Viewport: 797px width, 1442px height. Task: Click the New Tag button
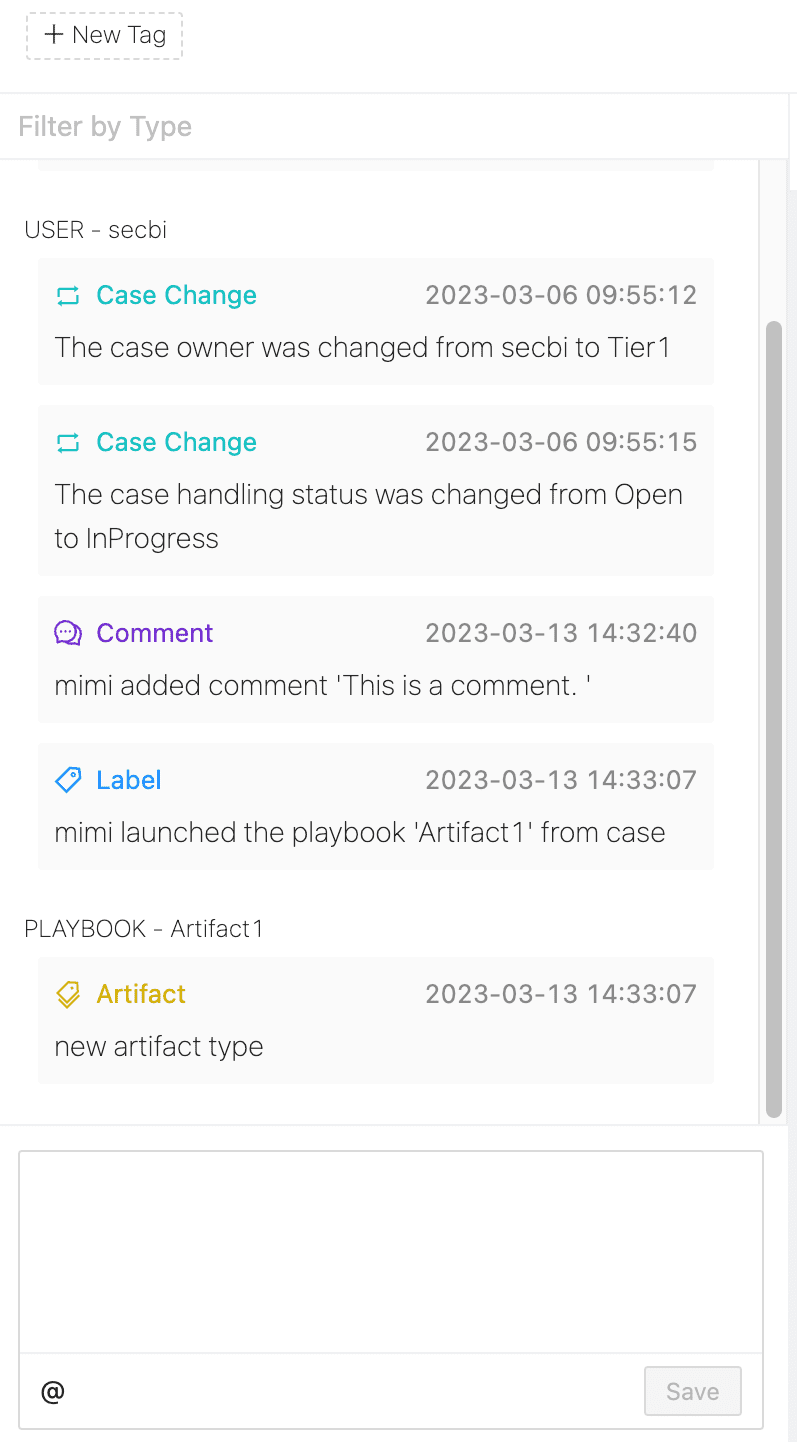[104, 35]
